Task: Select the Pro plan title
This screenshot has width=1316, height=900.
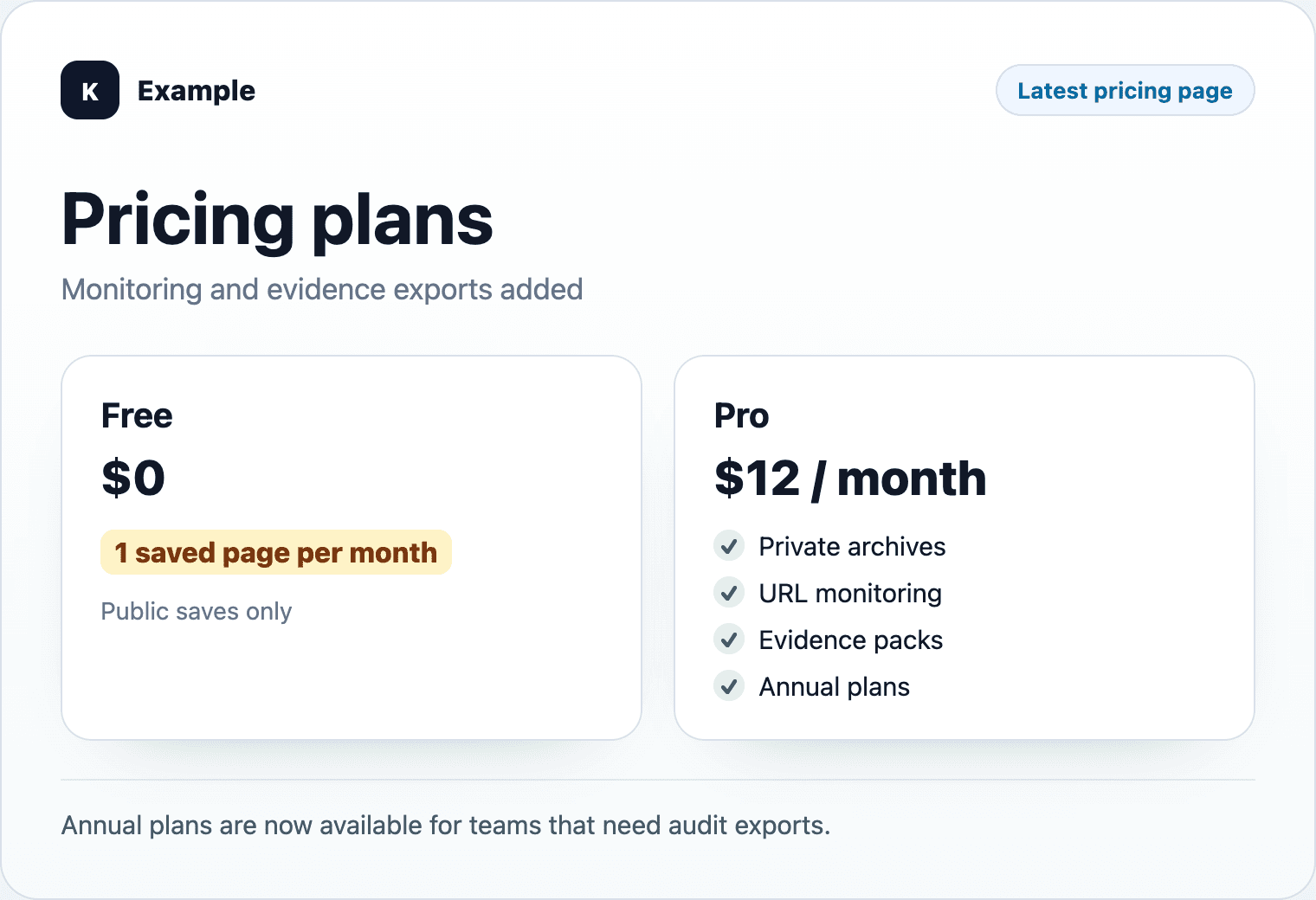Action: [742, 415]
